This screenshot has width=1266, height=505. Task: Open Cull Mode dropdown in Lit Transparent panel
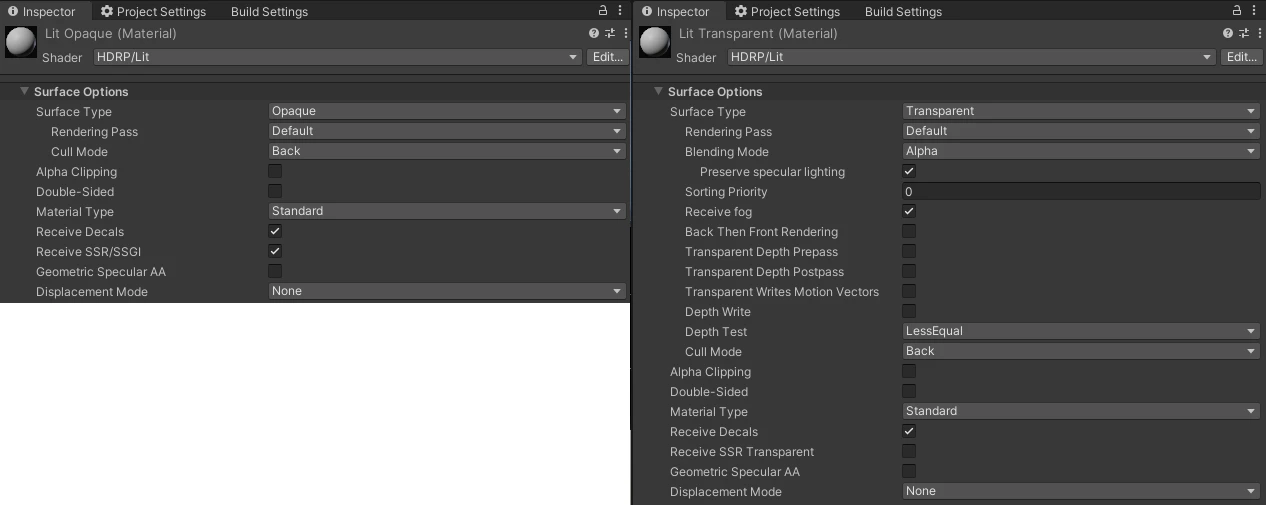[x=1081, y=351]
